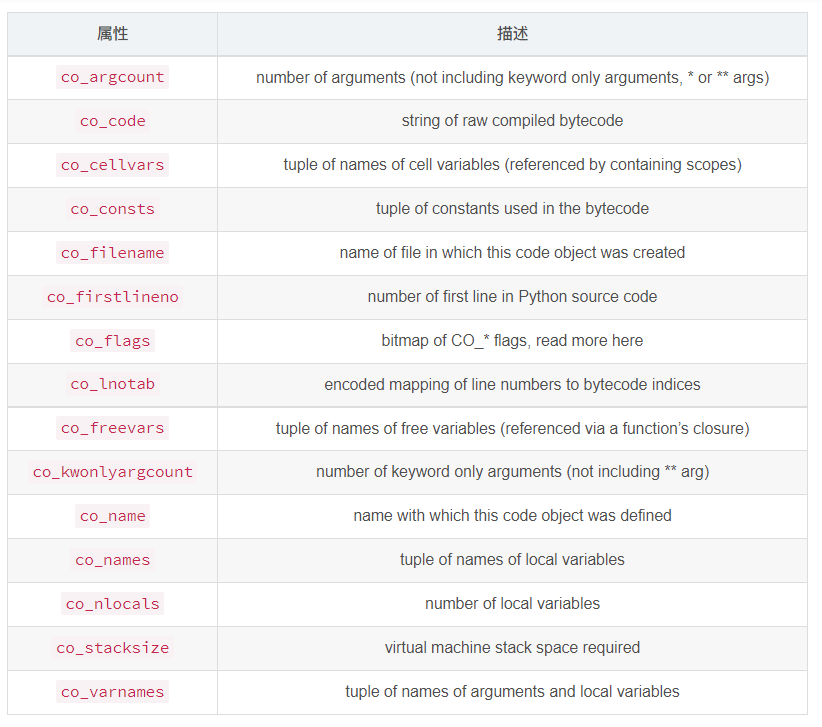Click the co_nlocals code label

tap(112, 604)
